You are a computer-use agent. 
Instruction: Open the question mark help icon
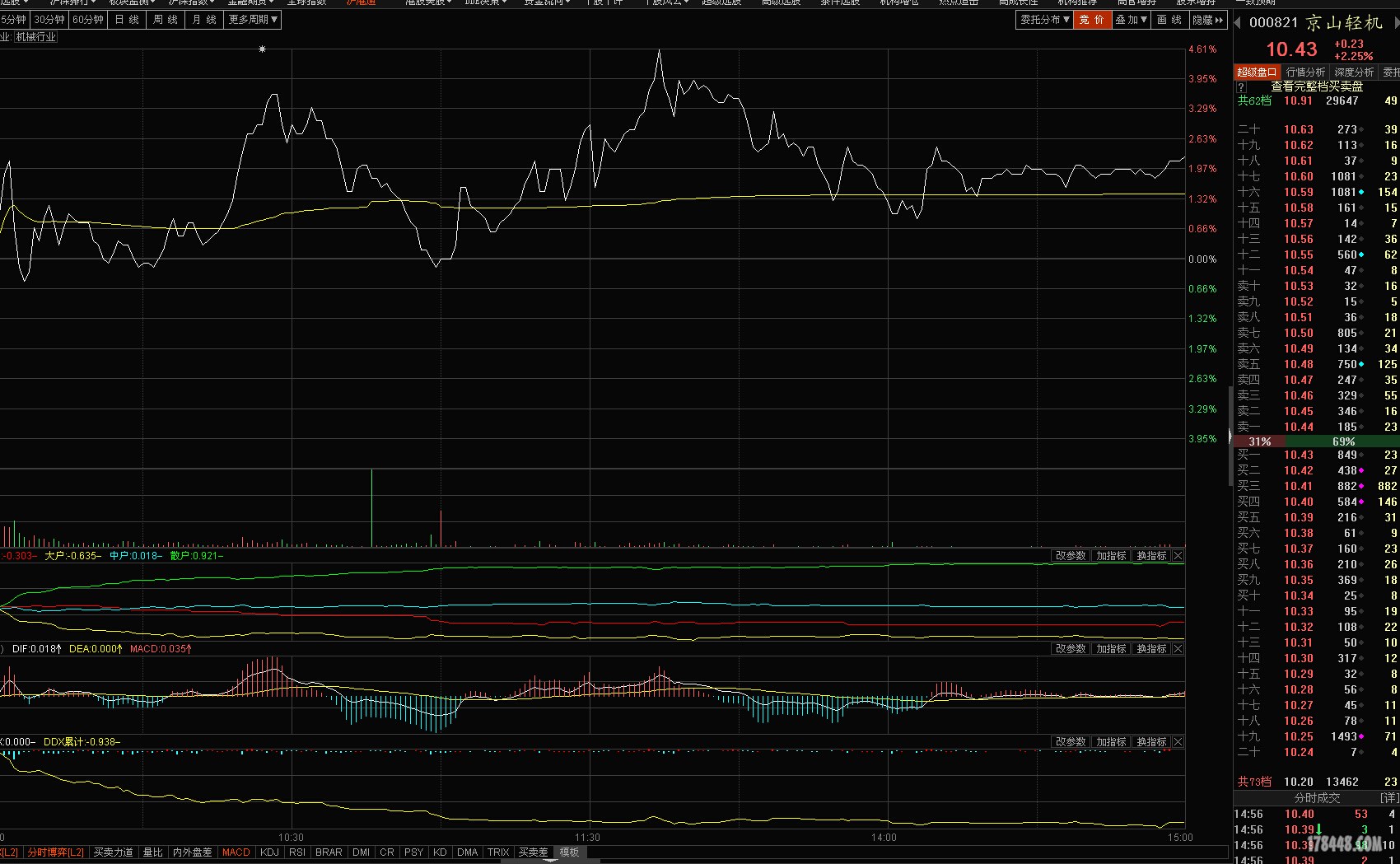1241,86
